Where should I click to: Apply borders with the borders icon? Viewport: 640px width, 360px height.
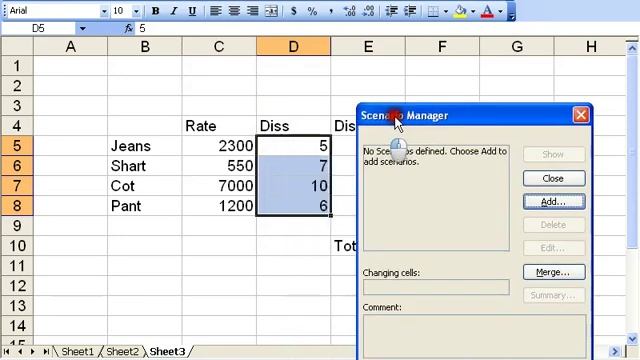click(433, 11)
